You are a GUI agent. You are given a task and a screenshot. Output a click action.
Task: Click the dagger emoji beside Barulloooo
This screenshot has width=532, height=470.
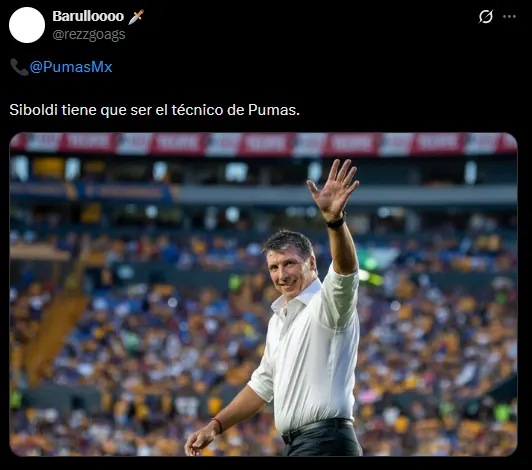pos(136,17)
